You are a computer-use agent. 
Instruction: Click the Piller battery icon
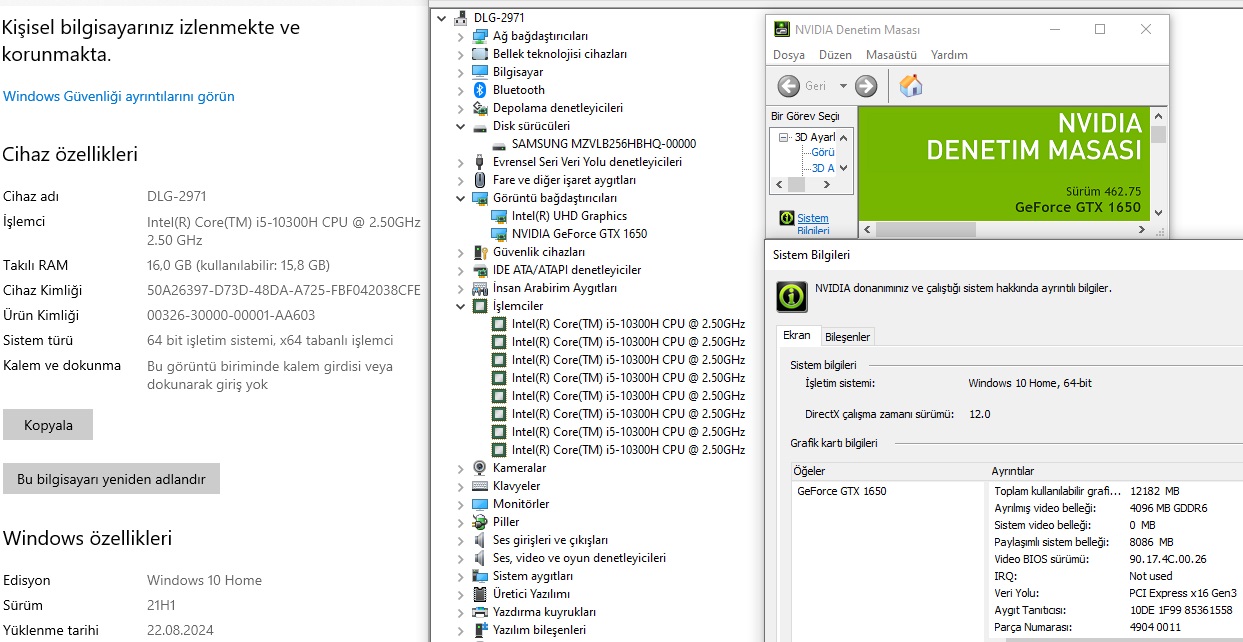coord(480,522)
